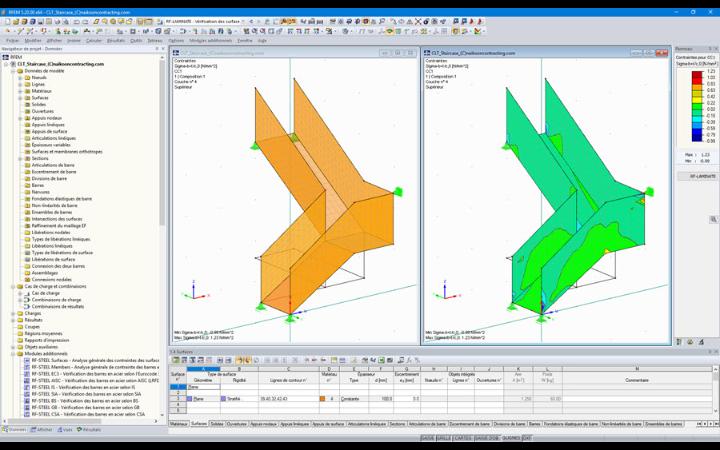The height and width of the screenshot is (450, 720).
Task: Click the magnifier icon at right edge
Action: coord(713,219)
